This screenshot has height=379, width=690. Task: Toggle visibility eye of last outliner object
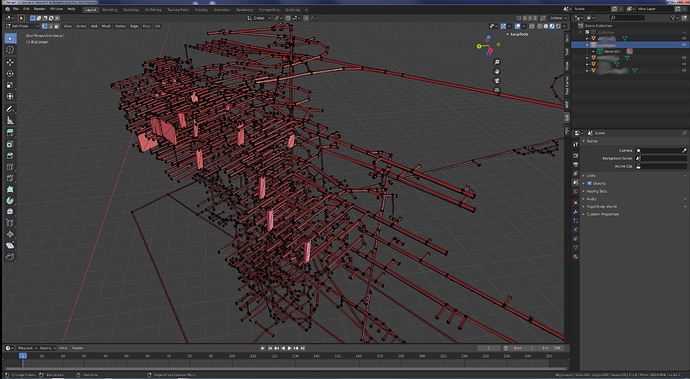tap(684, 70)
